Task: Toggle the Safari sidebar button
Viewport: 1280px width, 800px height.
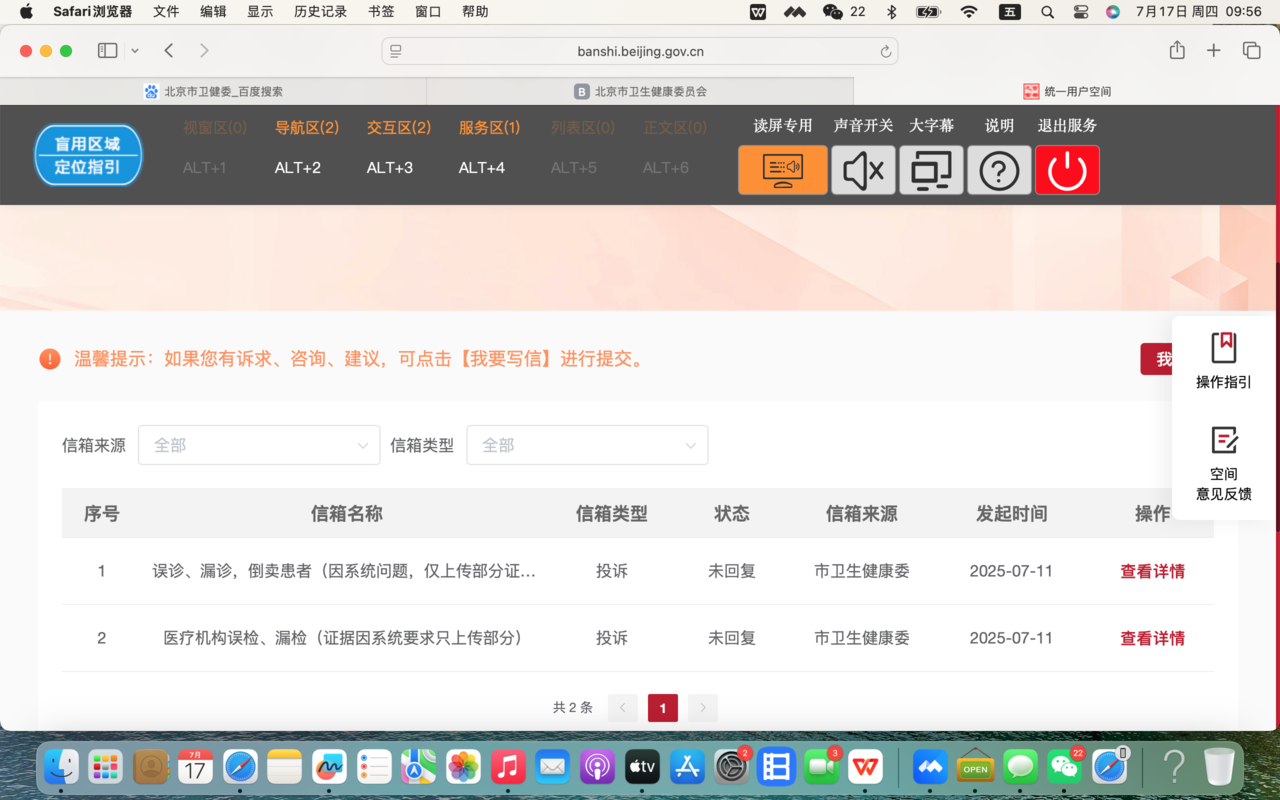Action: click(107, 51)
